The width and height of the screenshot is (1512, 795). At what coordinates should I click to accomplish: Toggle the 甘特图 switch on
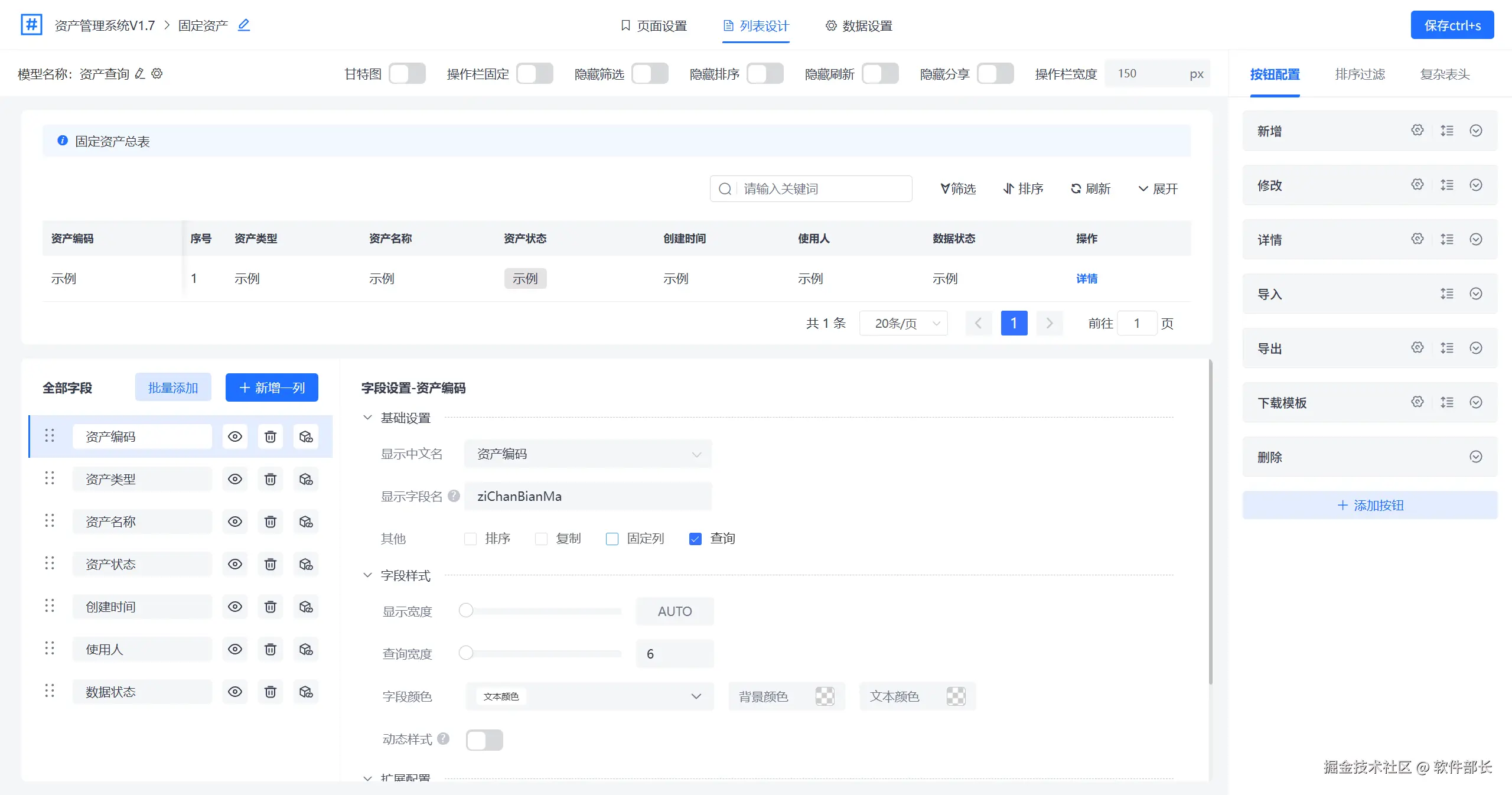[x=407, y=74]
